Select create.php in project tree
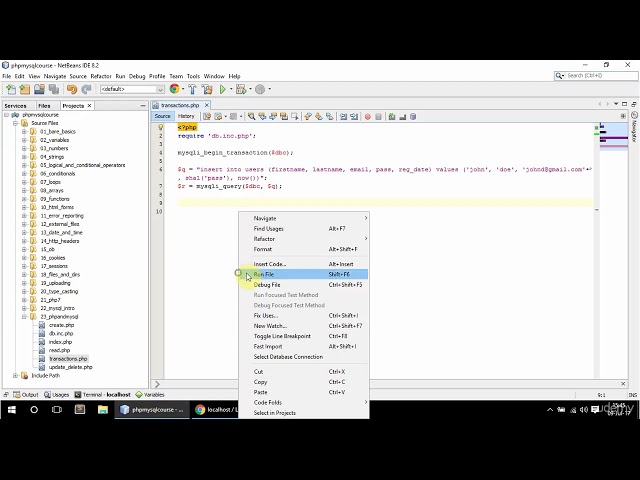The image size is (640, 480). click(61, 325)
